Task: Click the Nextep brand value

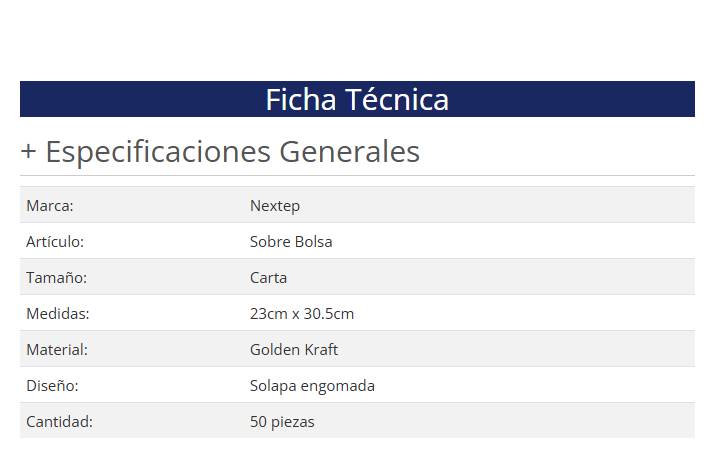Action: coord(275,206)
